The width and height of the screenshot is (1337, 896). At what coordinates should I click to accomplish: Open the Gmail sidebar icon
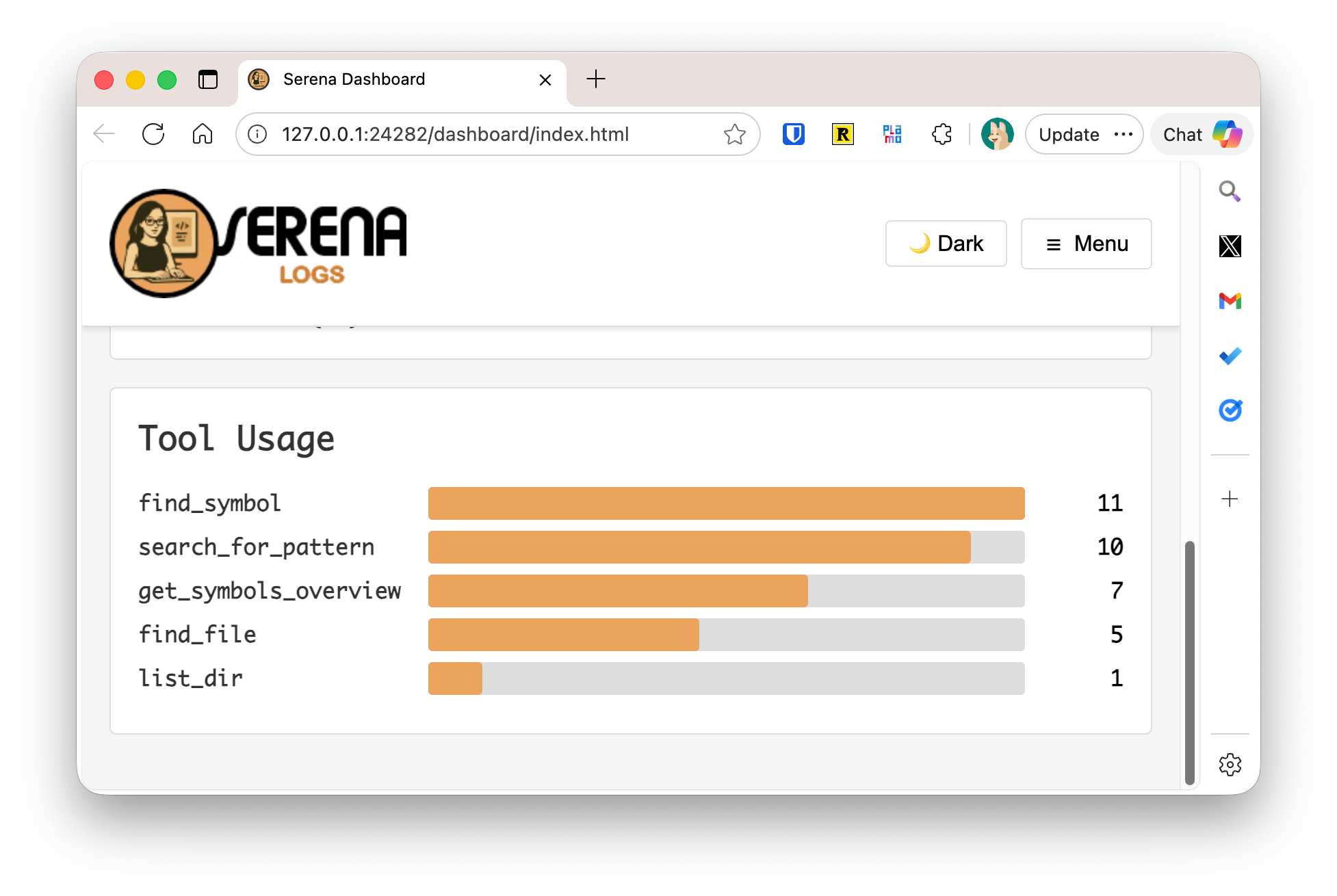[1230, 301]
